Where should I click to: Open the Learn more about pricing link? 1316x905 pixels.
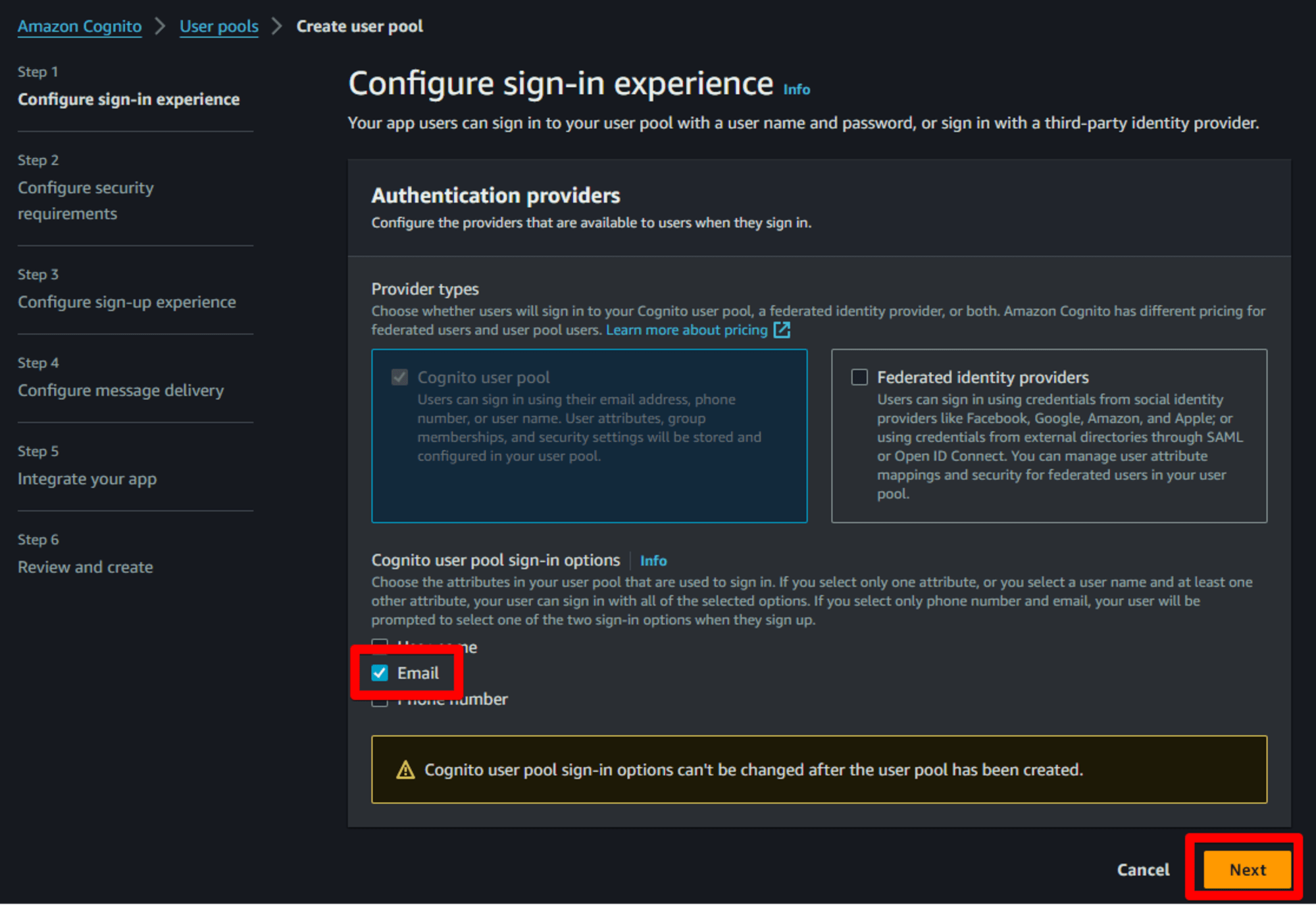point(686,330)
